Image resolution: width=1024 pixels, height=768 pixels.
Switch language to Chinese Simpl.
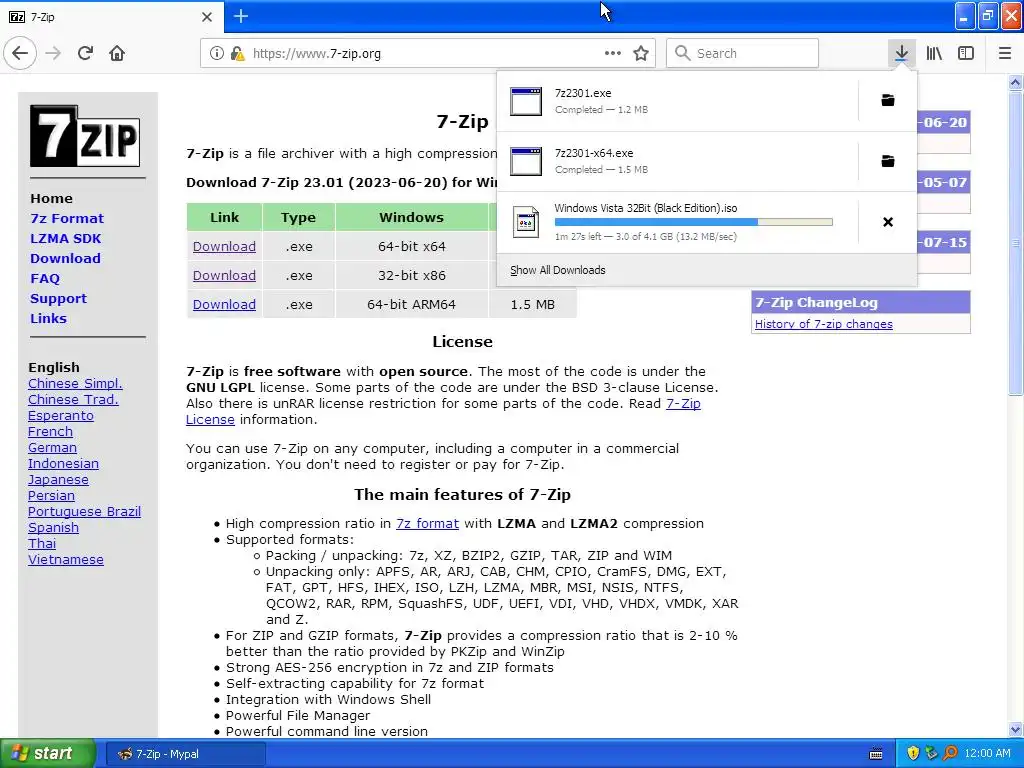[x=75, y=383]
